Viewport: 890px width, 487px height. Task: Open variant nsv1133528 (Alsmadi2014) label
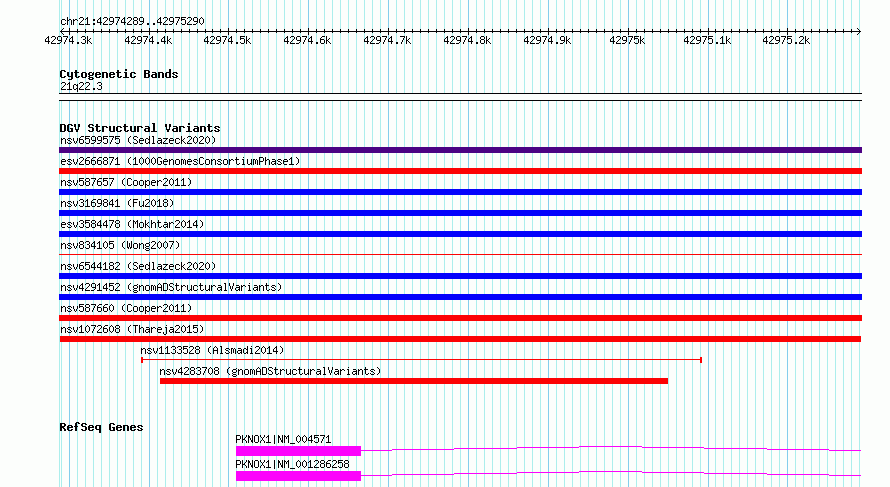[212, 350]
